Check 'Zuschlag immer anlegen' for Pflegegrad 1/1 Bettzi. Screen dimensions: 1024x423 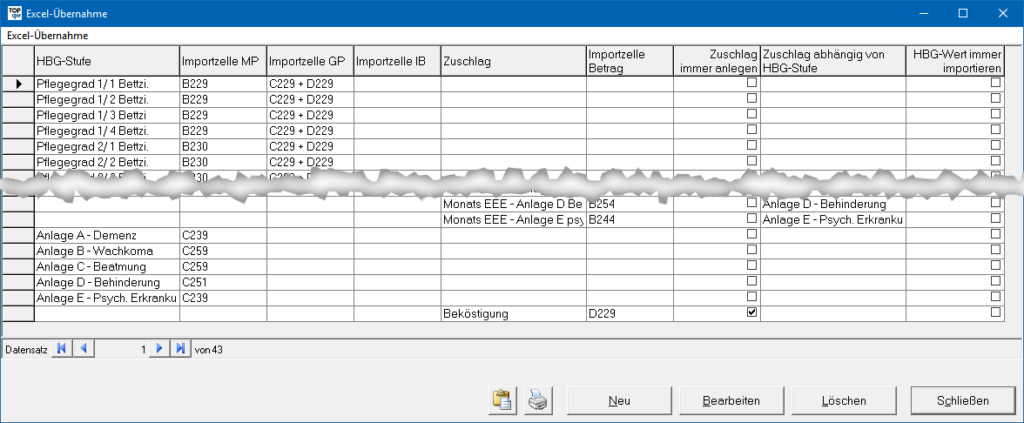752,84
